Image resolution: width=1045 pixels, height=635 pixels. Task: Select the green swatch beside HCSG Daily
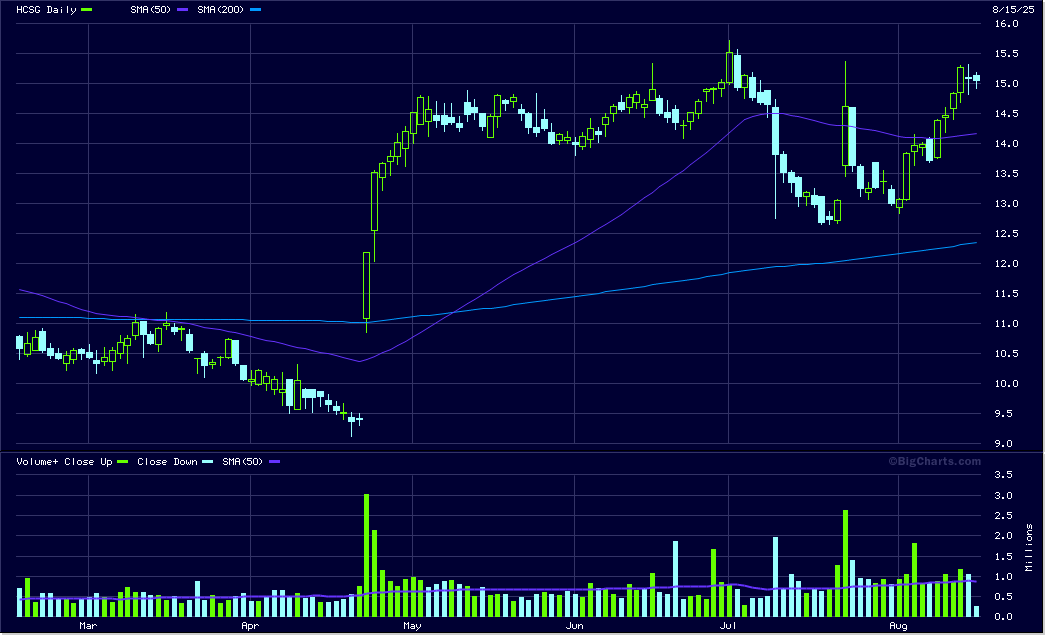87,10
